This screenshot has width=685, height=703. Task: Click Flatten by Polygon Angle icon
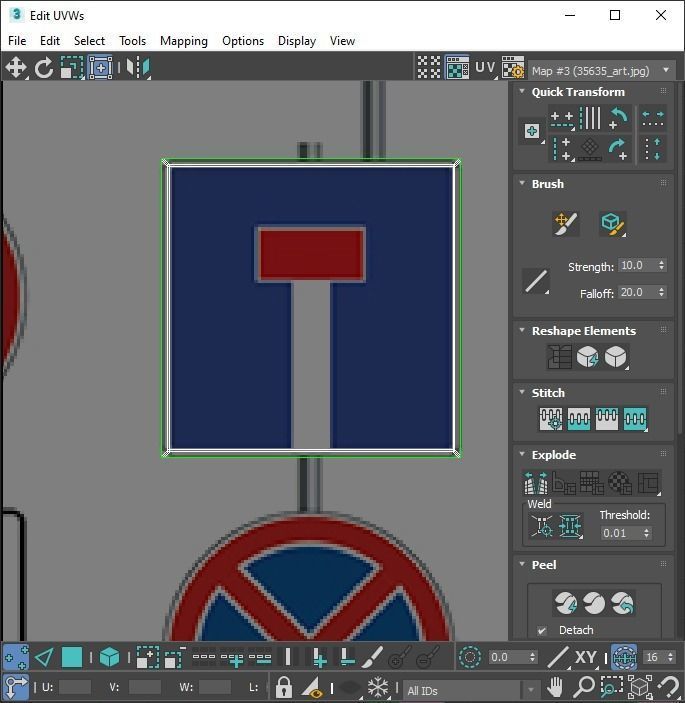pyautogui.click(x=564, y=483)
